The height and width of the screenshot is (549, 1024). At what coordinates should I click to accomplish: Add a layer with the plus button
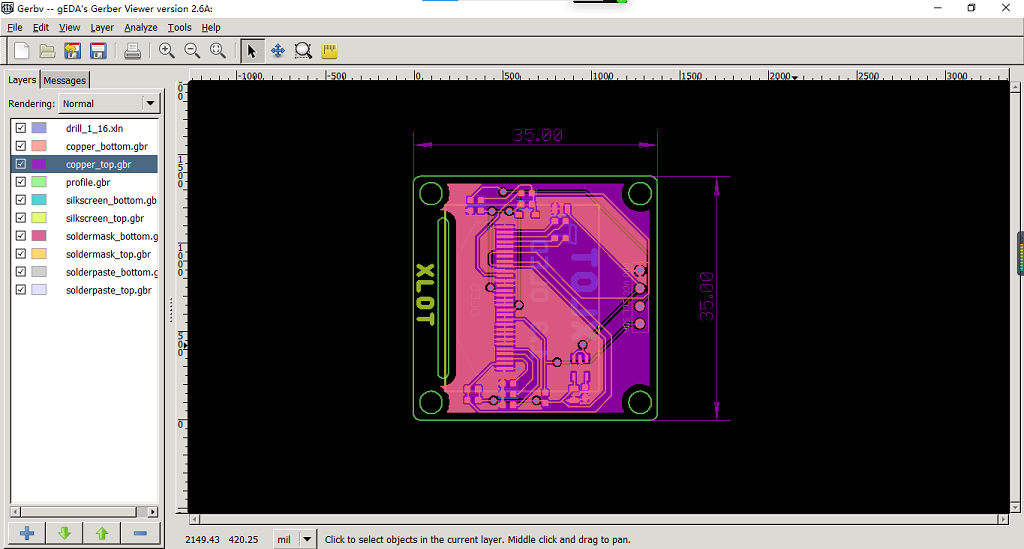[27, 533]
